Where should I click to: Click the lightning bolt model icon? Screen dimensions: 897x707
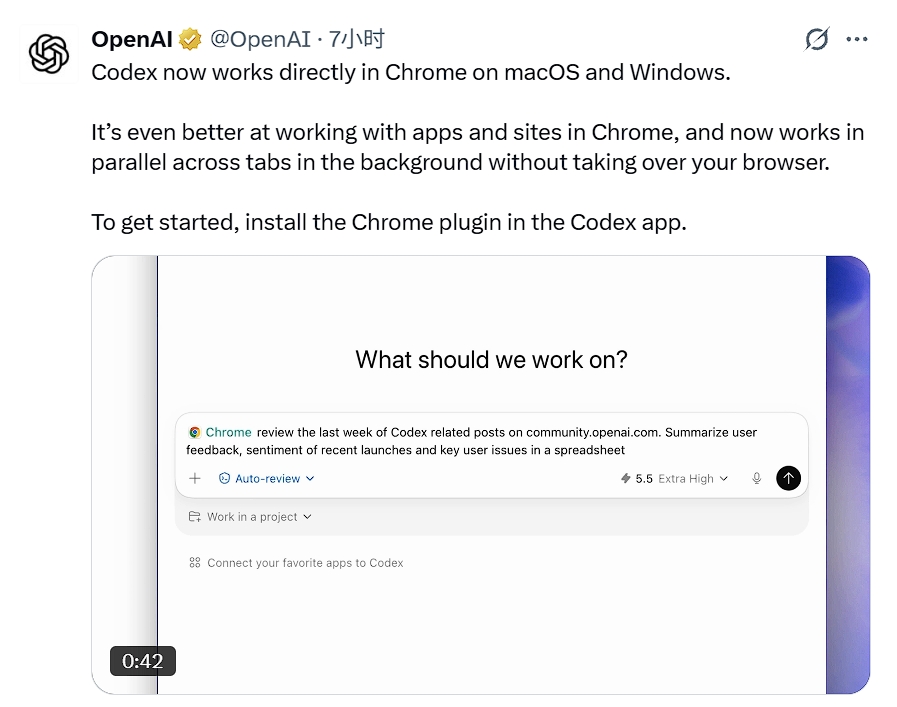(626, 478)
